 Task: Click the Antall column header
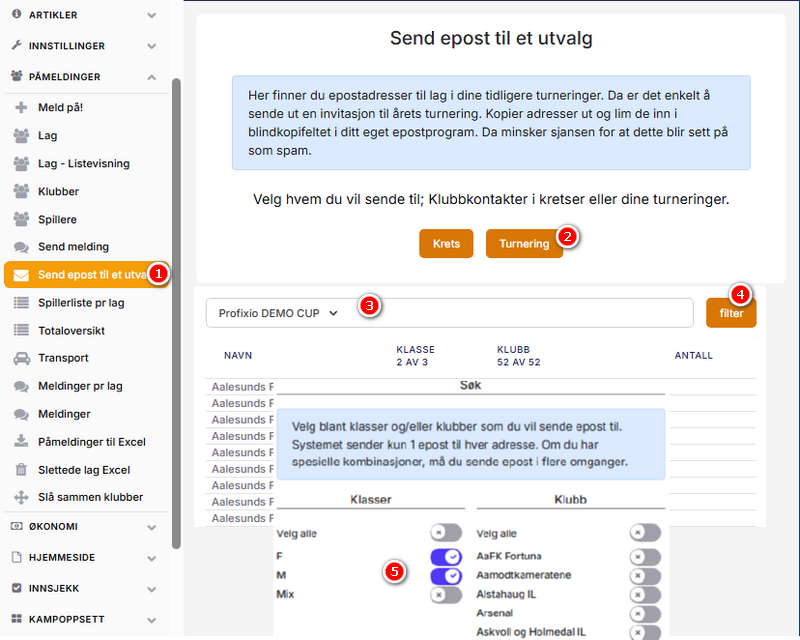pos(693,355)
